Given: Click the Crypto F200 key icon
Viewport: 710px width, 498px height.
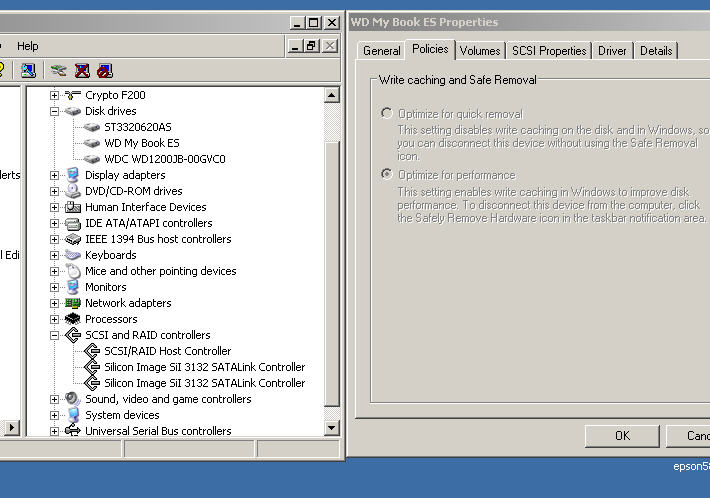Looking at the screenshot, I should point(72,95).
